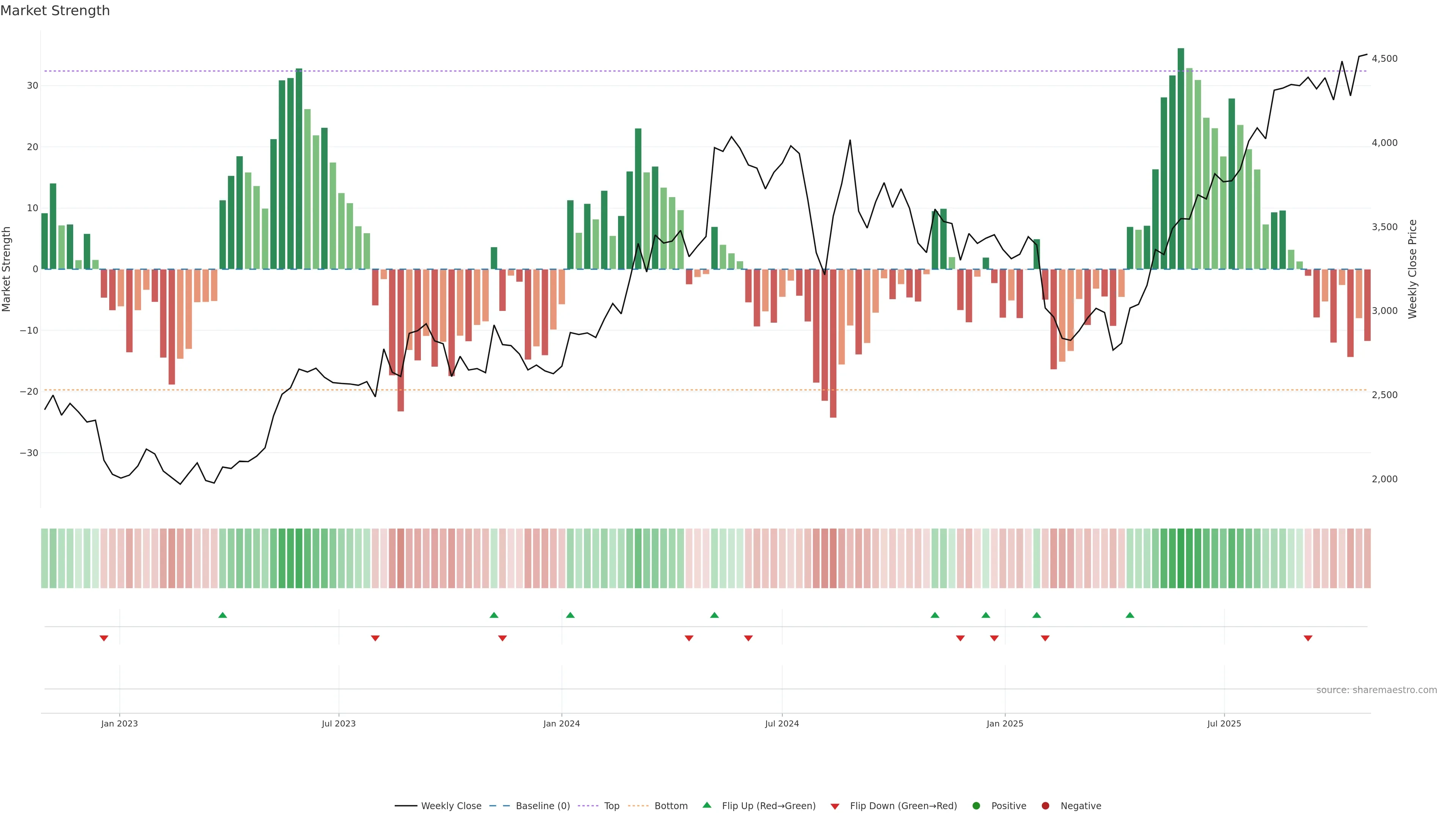
Task: Click Flip Up green triangle legend icon
Action: click(706, 805)
